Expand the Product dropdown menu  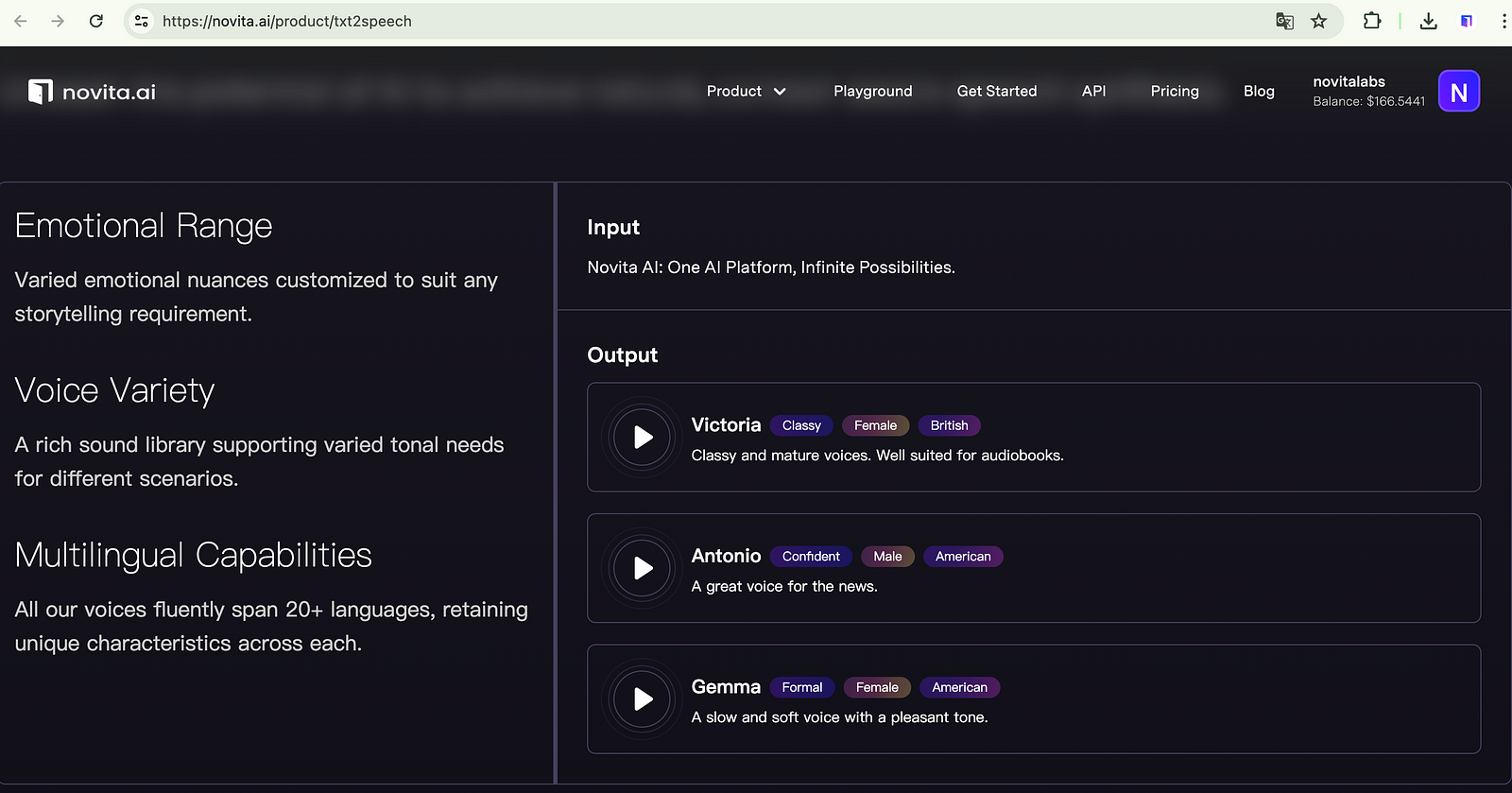tap(746, 92)
